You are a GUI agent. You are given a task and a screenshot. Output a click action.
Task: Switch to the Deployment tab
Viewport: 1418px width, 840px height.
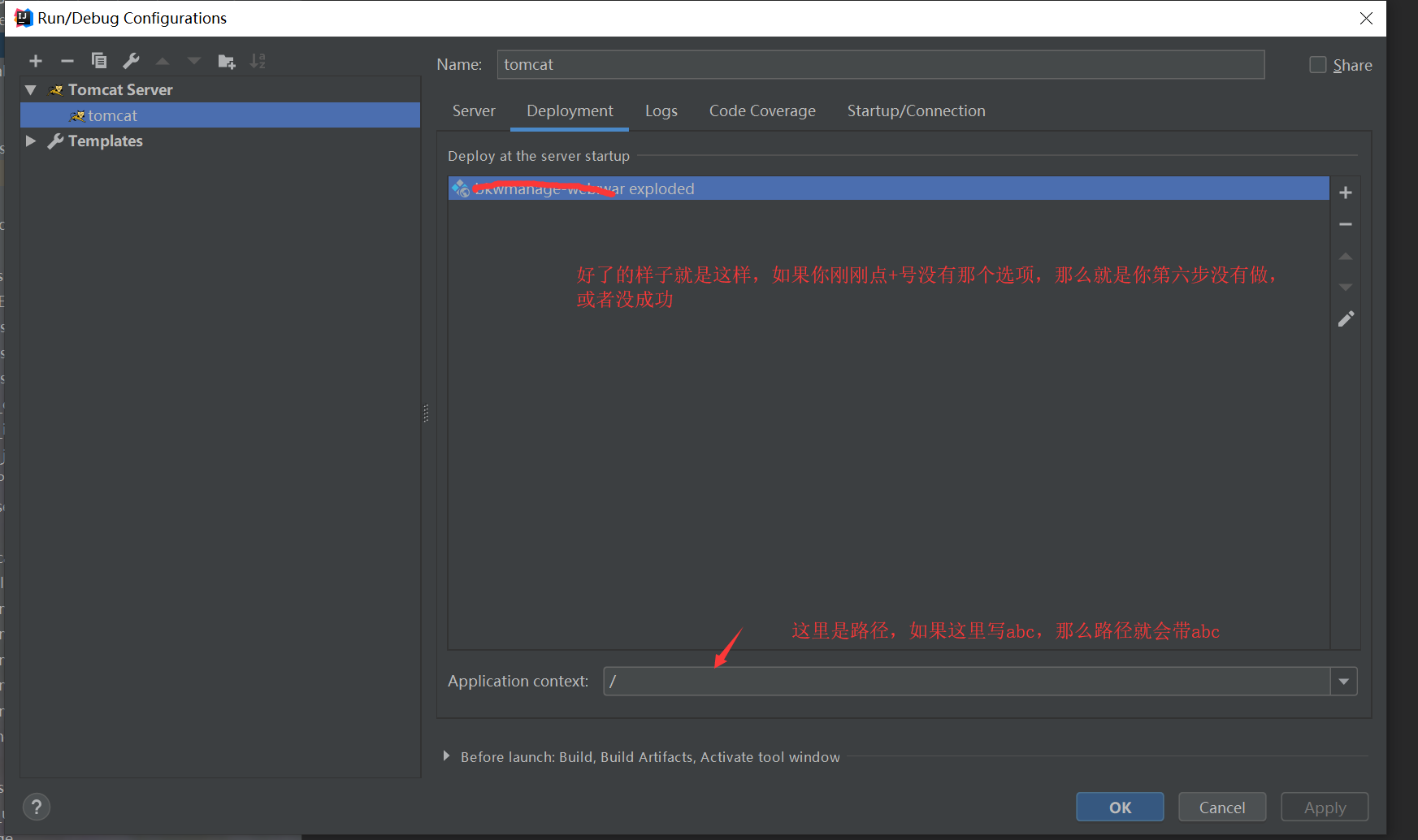(570, 111)
